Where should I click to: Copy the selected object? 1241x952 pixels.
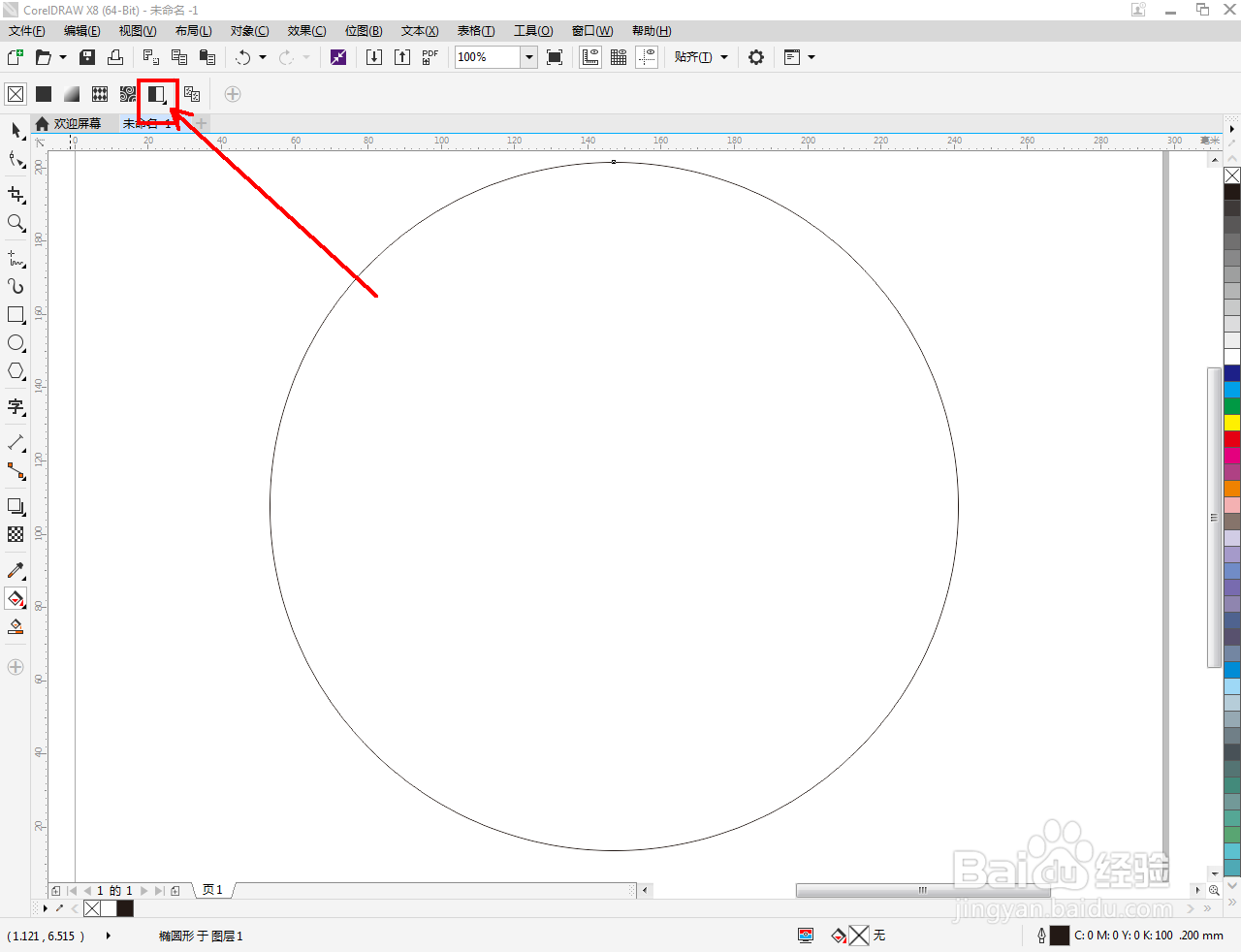click(x=178, y=57)
